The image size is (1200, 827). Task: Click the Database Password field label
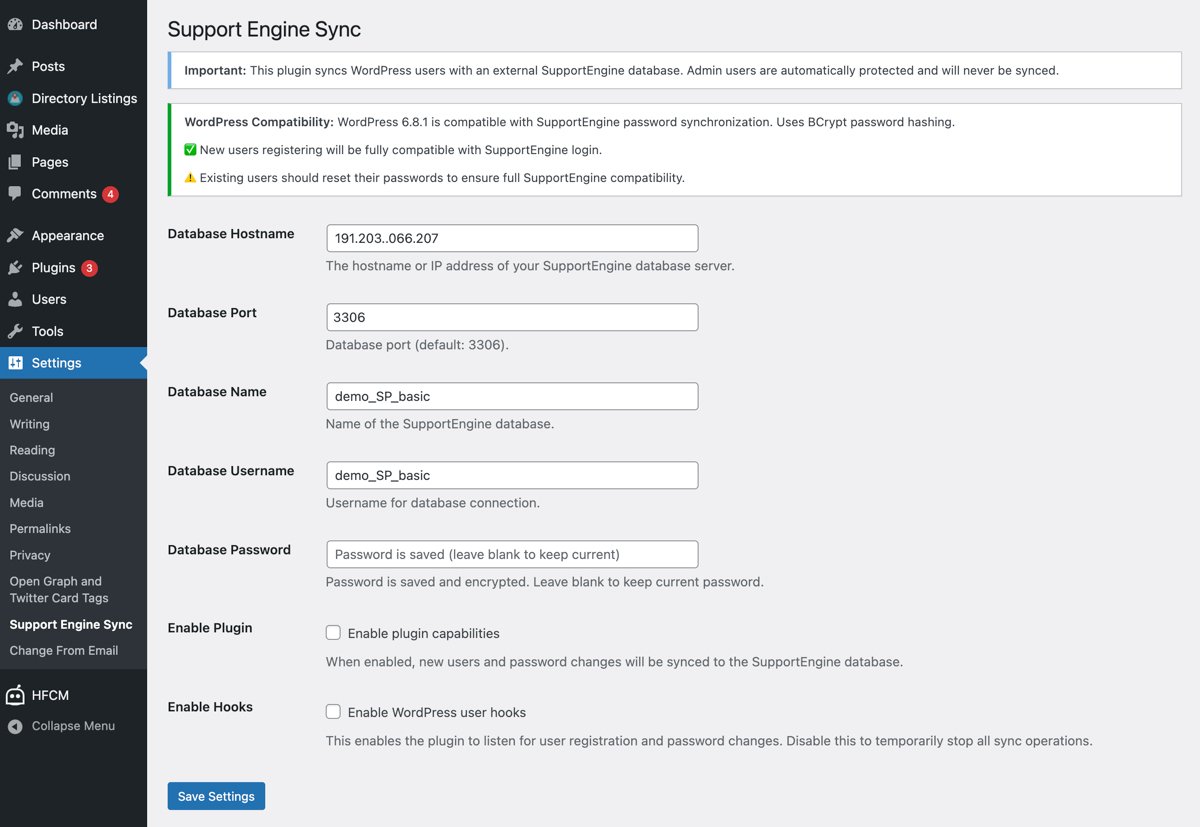pyautogui.click(x=229, y=550)
